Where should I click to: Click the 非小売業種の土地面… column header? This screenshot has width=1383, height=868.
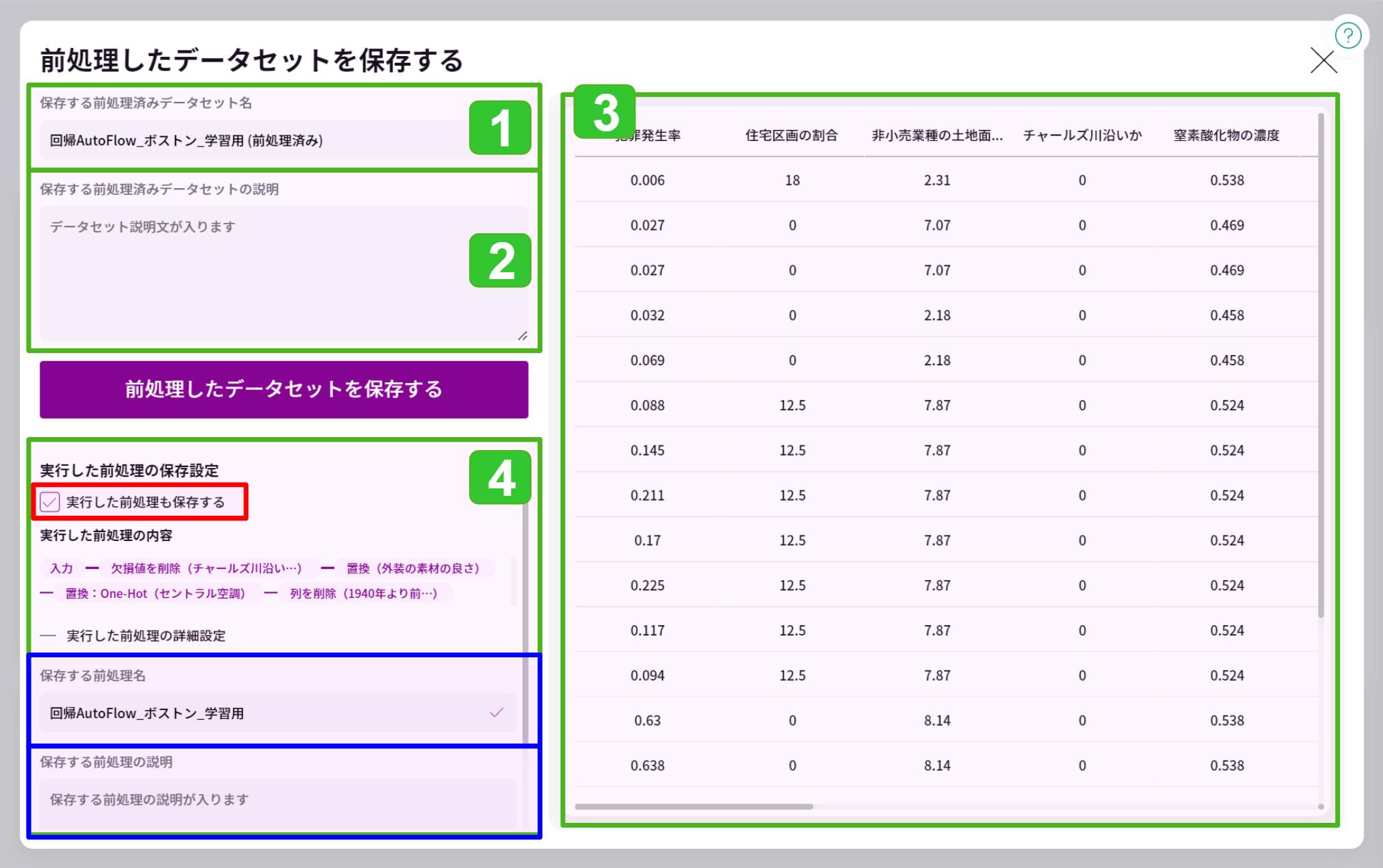pos(937,135)
